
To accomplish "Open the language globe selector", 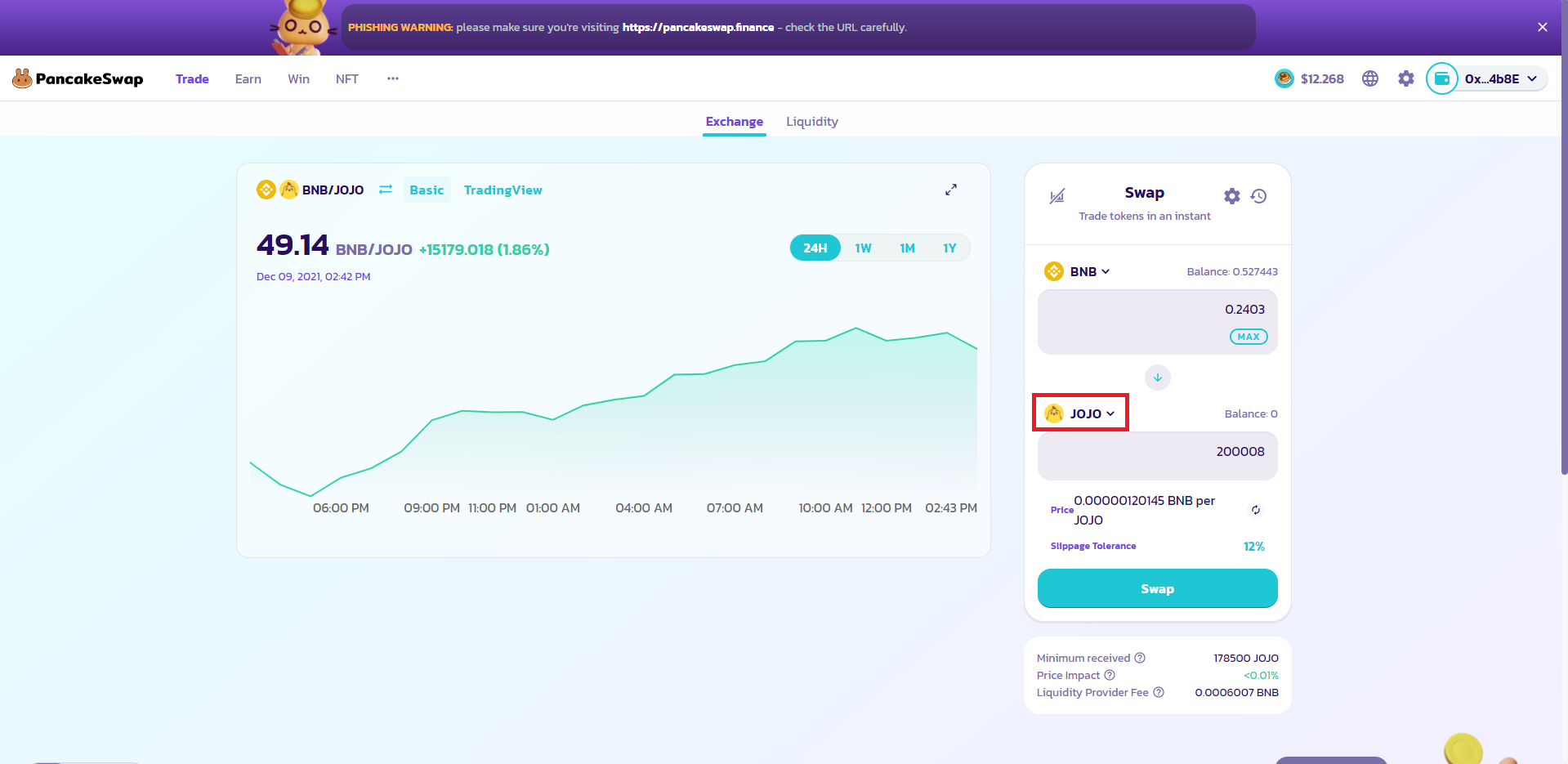I will (1370, 78).
